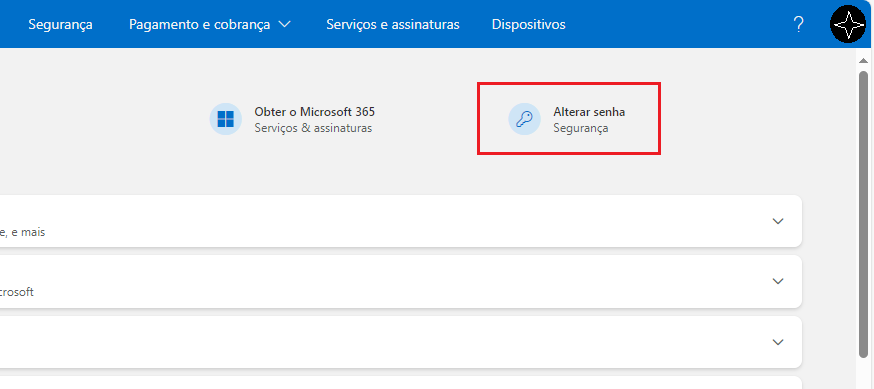Open the Pagamento e cobrança menu
Viewport: 874px width, 389px height.
click(x=210, y=25)
